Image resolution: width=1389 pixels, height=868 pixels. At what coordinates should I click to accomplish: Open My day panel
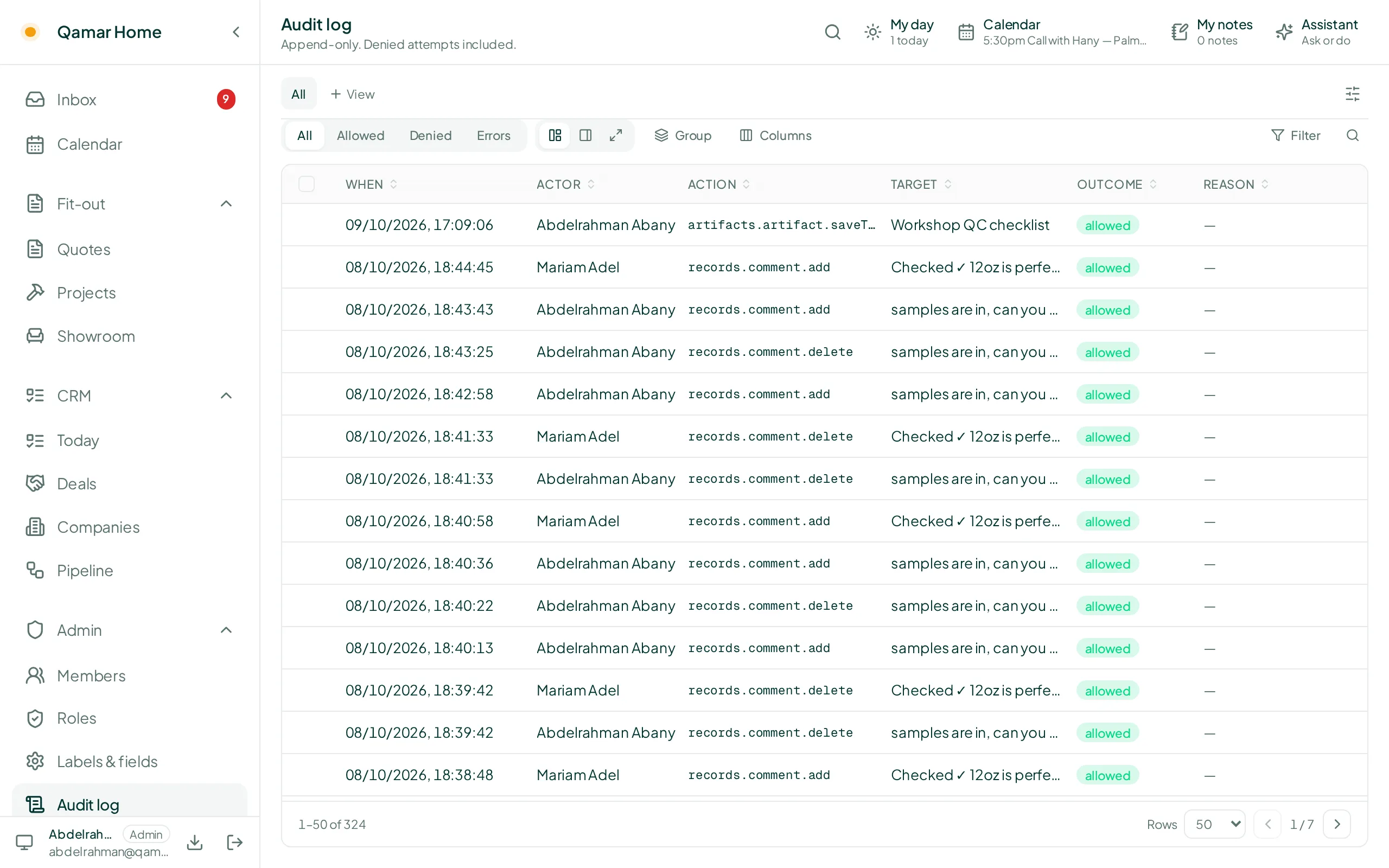(x=900, y=32)
